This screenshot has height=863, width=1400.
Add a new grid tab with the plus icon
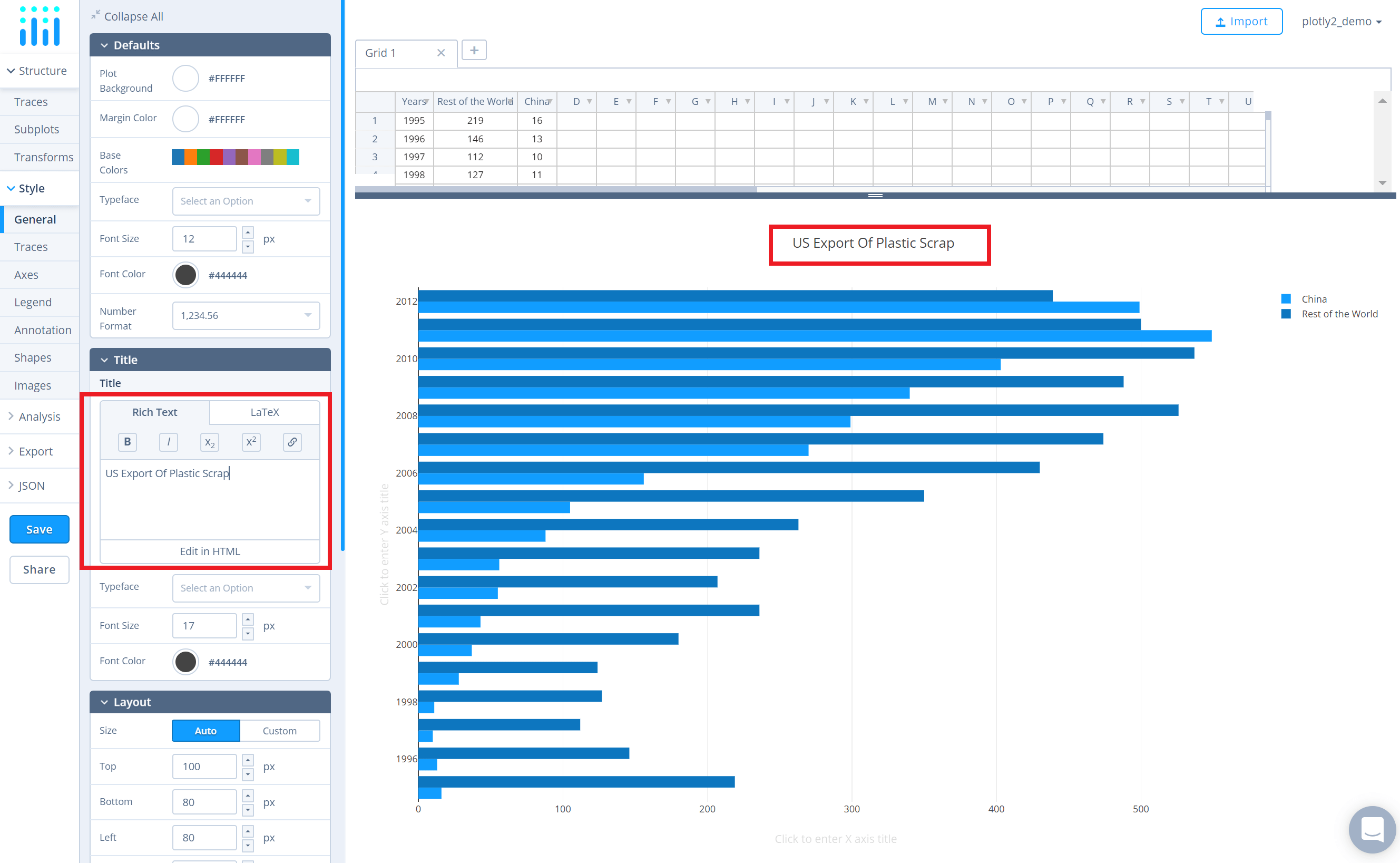pos(474,50)
